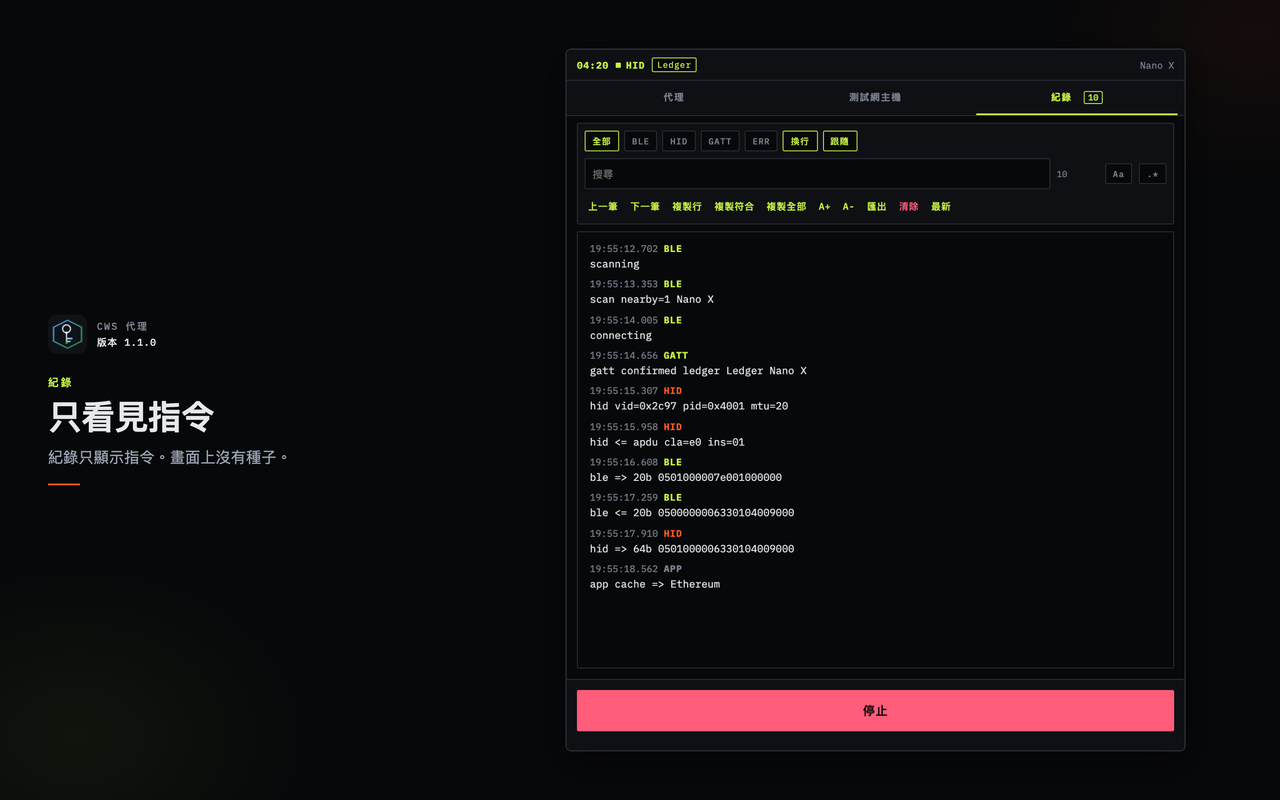
Task: Decrease log font size with A-
Action: (848, 207)
